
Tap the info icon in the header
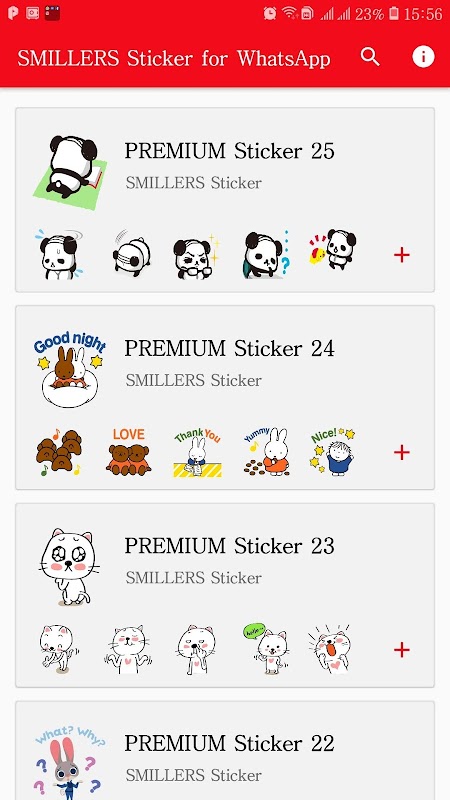click(423, 57)
